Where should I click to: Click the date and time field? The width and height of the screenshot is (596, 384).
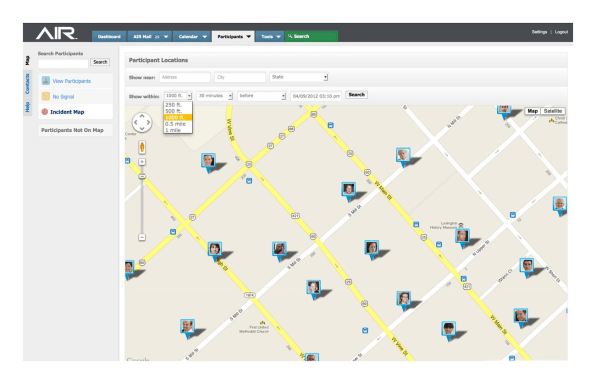tap(316, 96)
